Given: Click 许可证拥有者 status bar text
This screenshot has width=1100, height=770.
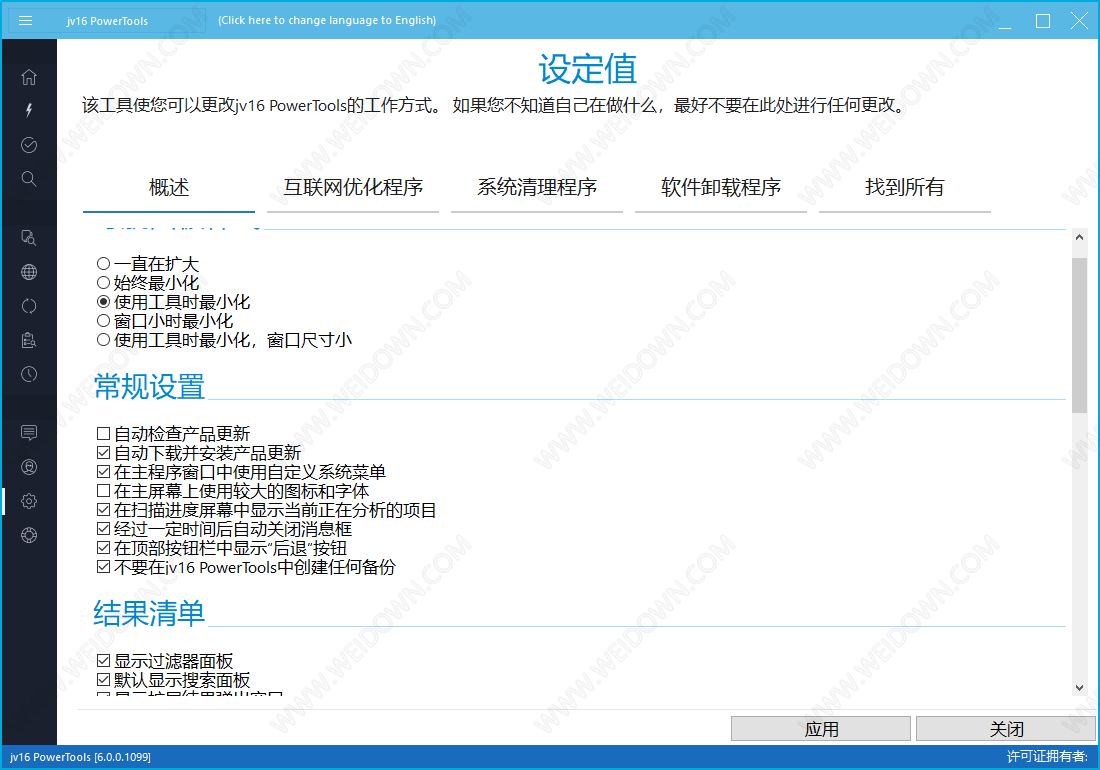Looking at the screenshot, I should 1047,757.
